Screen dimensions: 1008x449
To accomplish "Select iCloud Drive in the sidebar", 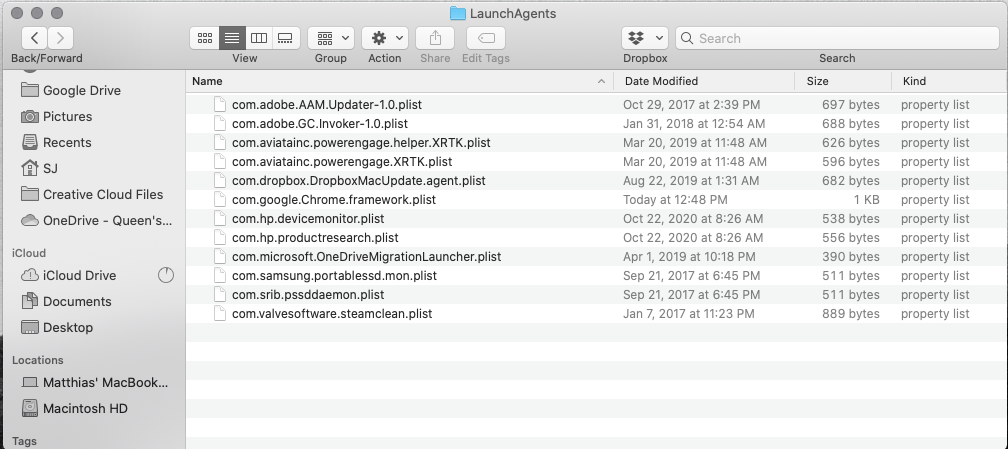I will coord(79,275).
